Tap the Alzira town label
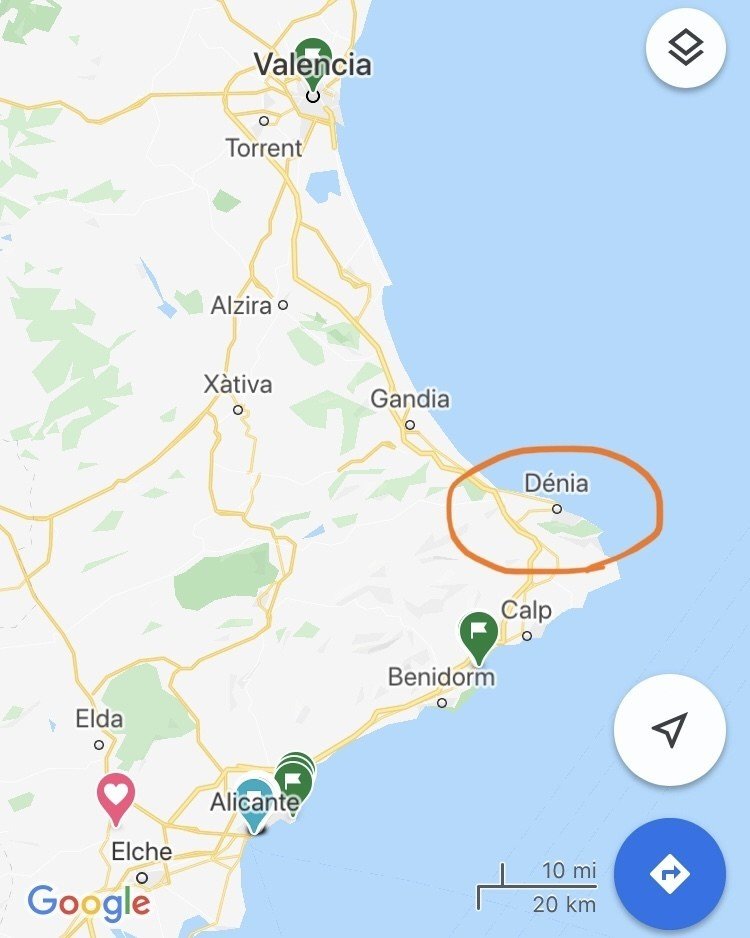The height and width of the screenshot is (938, 750). (x=241, y=306)
